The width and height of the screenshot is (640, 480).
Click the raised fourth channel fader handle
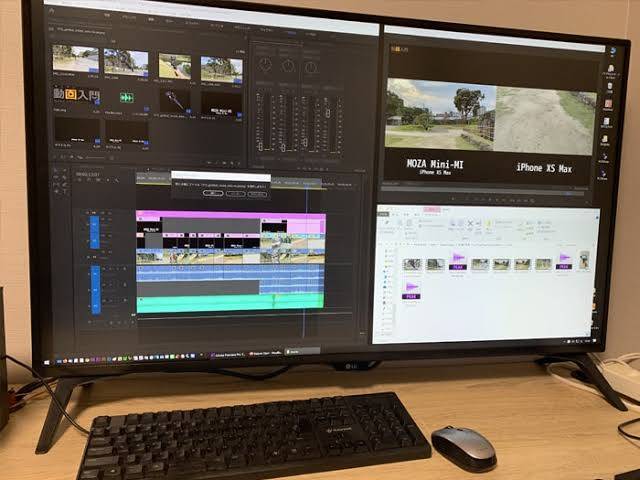pos(327,114)
